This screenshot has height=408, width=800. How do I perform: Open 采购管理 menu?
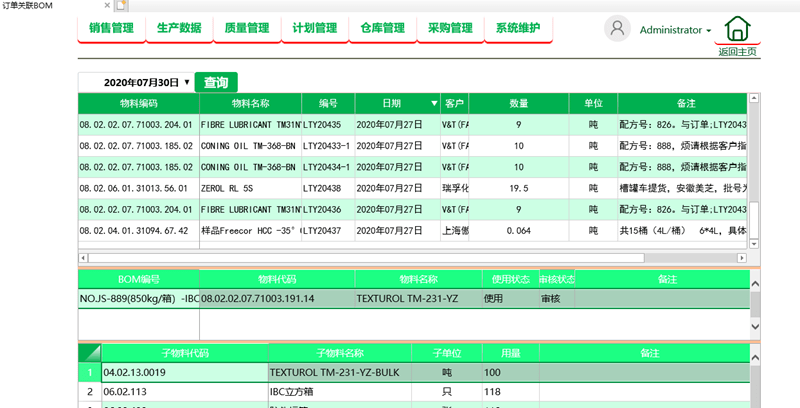pyautogui.click(x=451, y=28)
